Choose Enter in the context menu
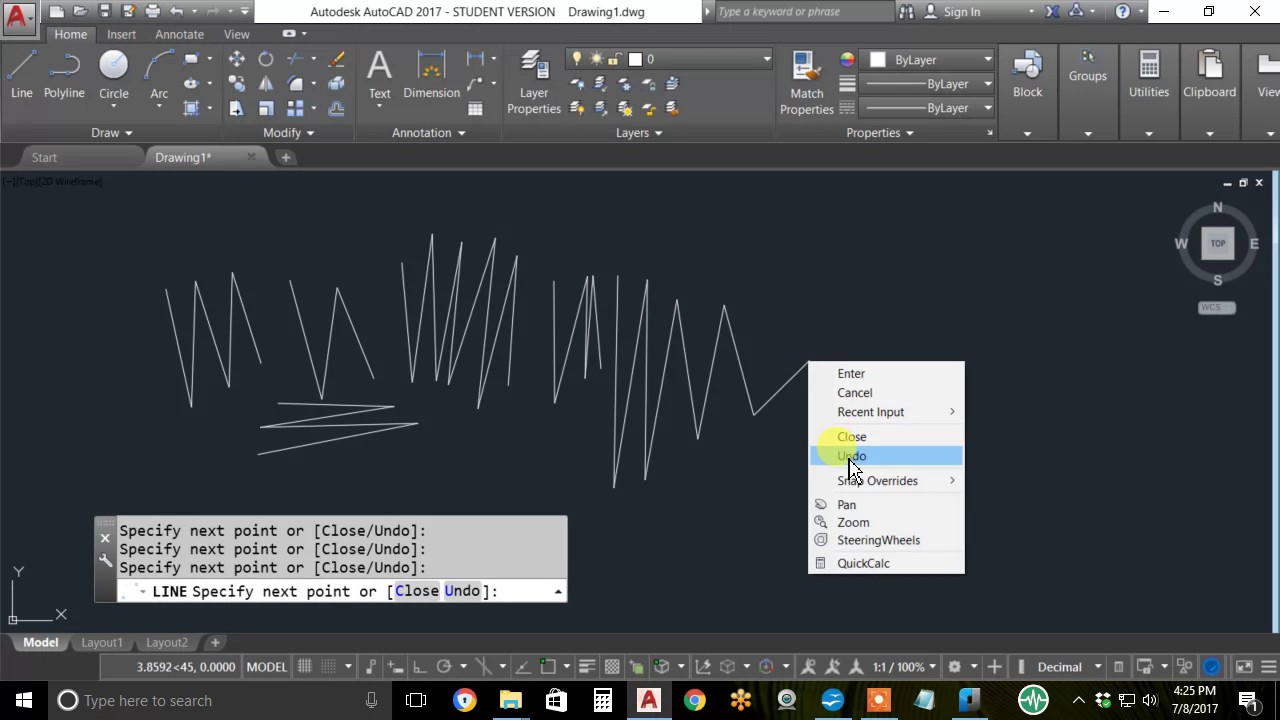 click(886, 373)
